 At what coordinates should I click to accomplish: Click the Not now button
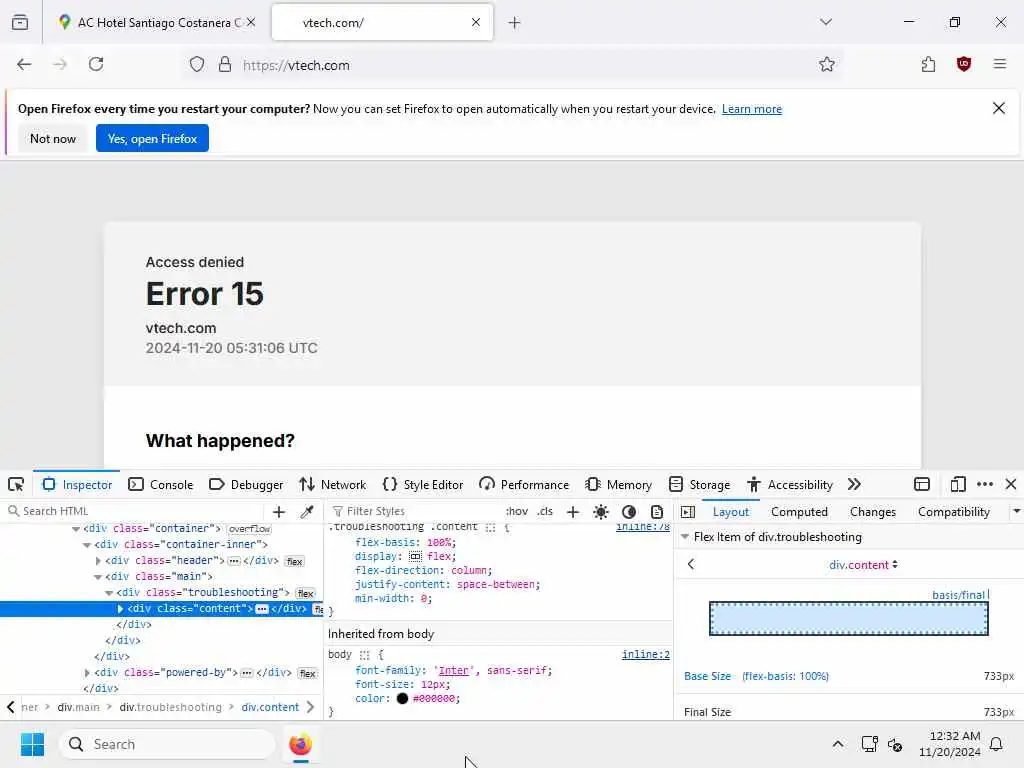click(x=53, y=138)
